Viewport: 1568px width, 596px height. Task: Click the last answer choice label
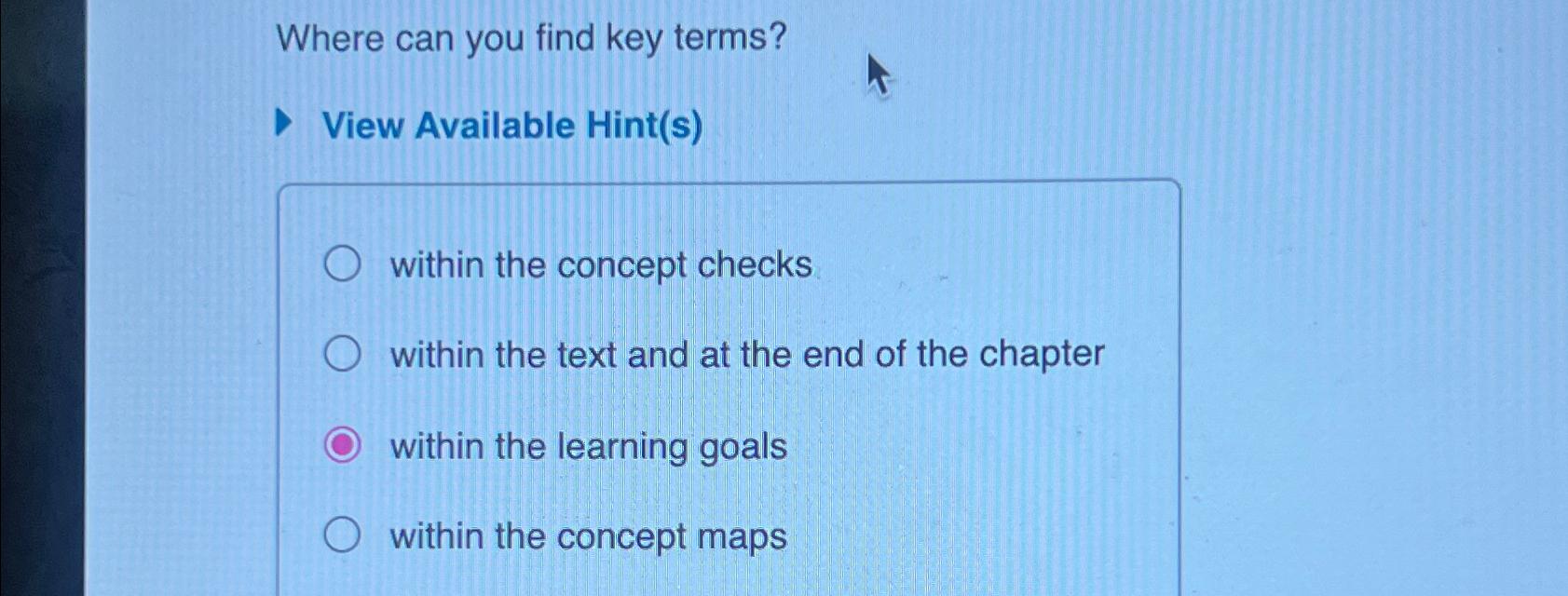[587, 535]
